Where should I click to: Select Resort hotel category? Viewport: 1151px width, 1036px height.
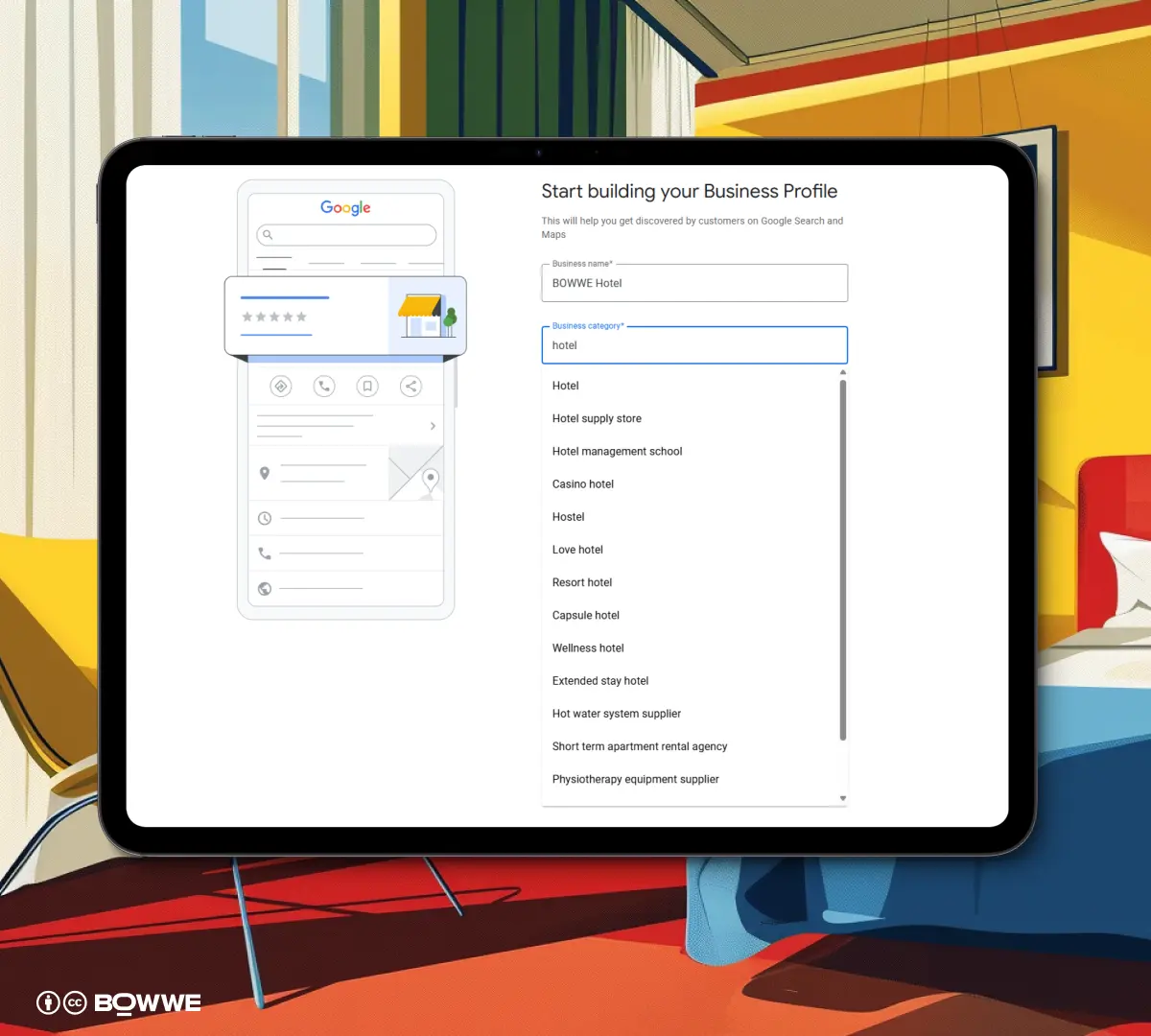pyautogui.click(x=691, y=582)
